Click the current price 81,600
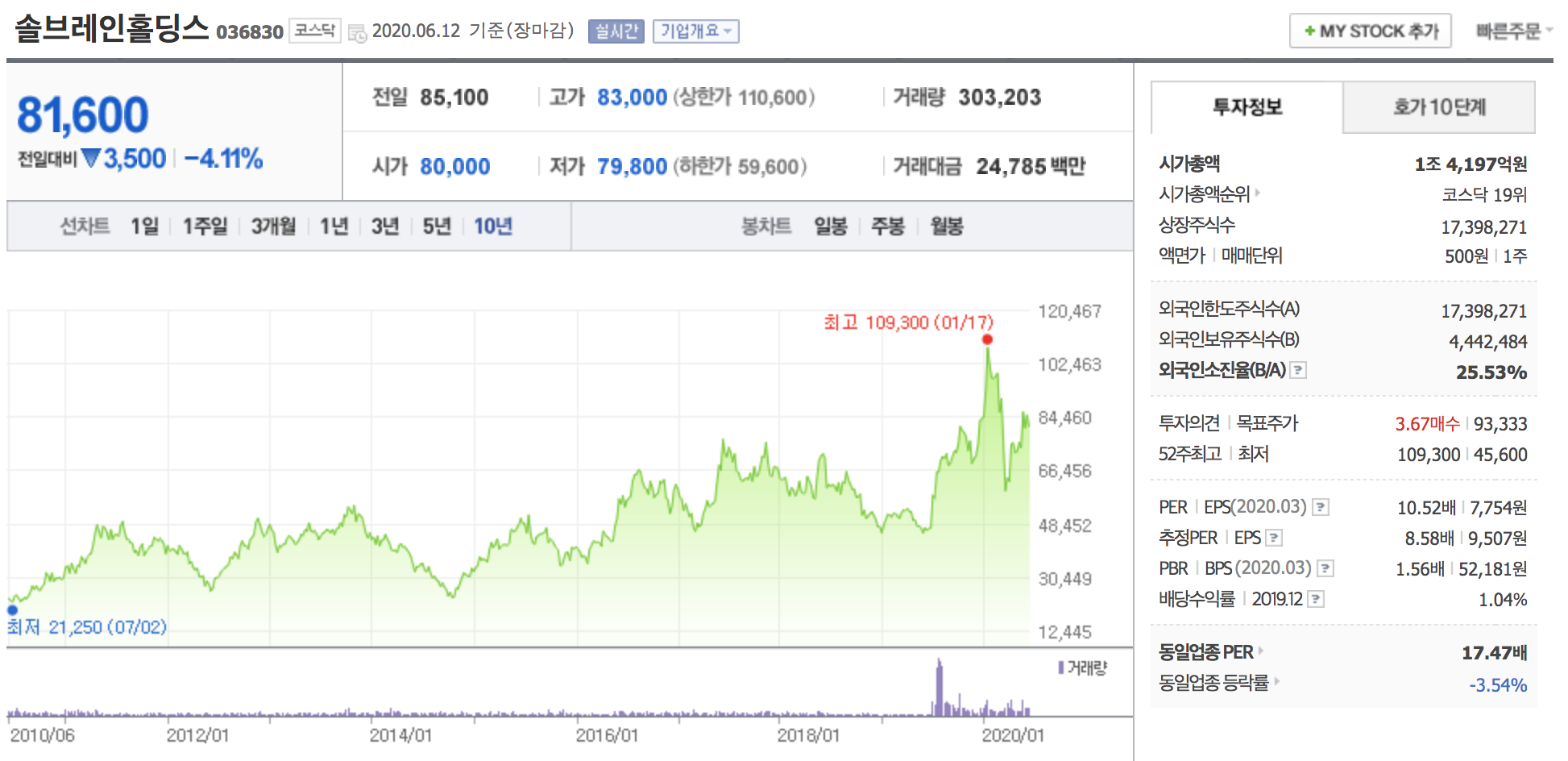Image resolution: width=1568 pixels, height=761 pixels. (83, 114)
